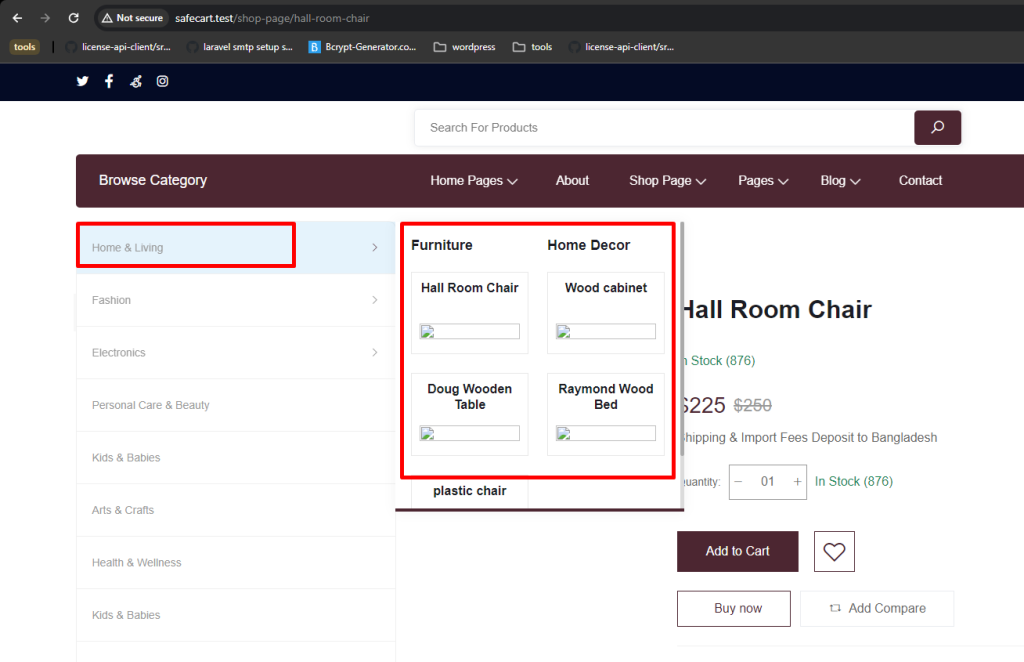Open the Instagram social link icon
The height and width of the screenshot is (662, 1024).
click(163, 81)
